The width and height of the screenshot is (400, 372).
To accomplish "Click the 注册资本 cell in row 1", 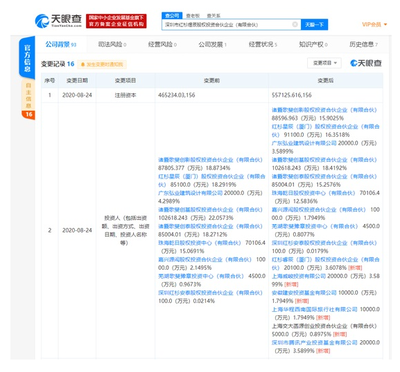I will pyautogui.click(x=125, y=95).
